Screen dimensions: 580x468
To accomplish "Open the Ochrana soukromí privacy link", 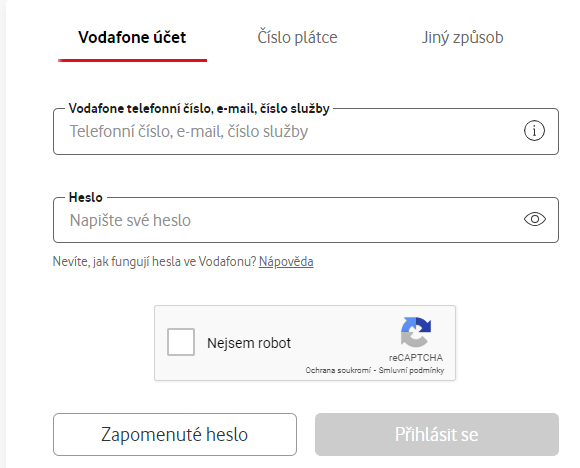I will coord(338,370).
